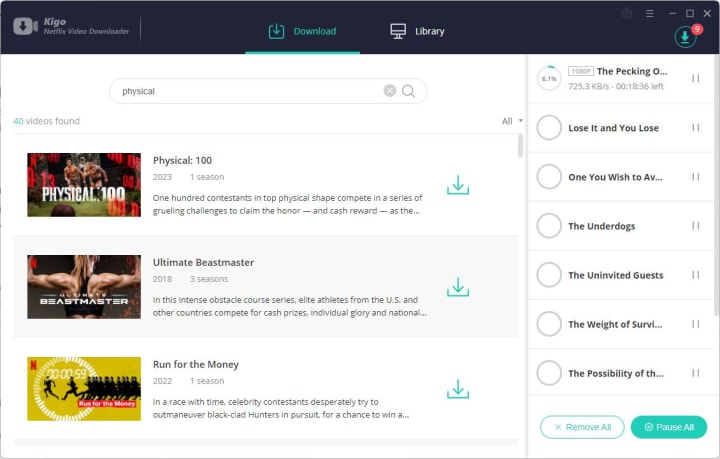
Task: Download Run for the Money via its icon
Action: tap(458, 389)
